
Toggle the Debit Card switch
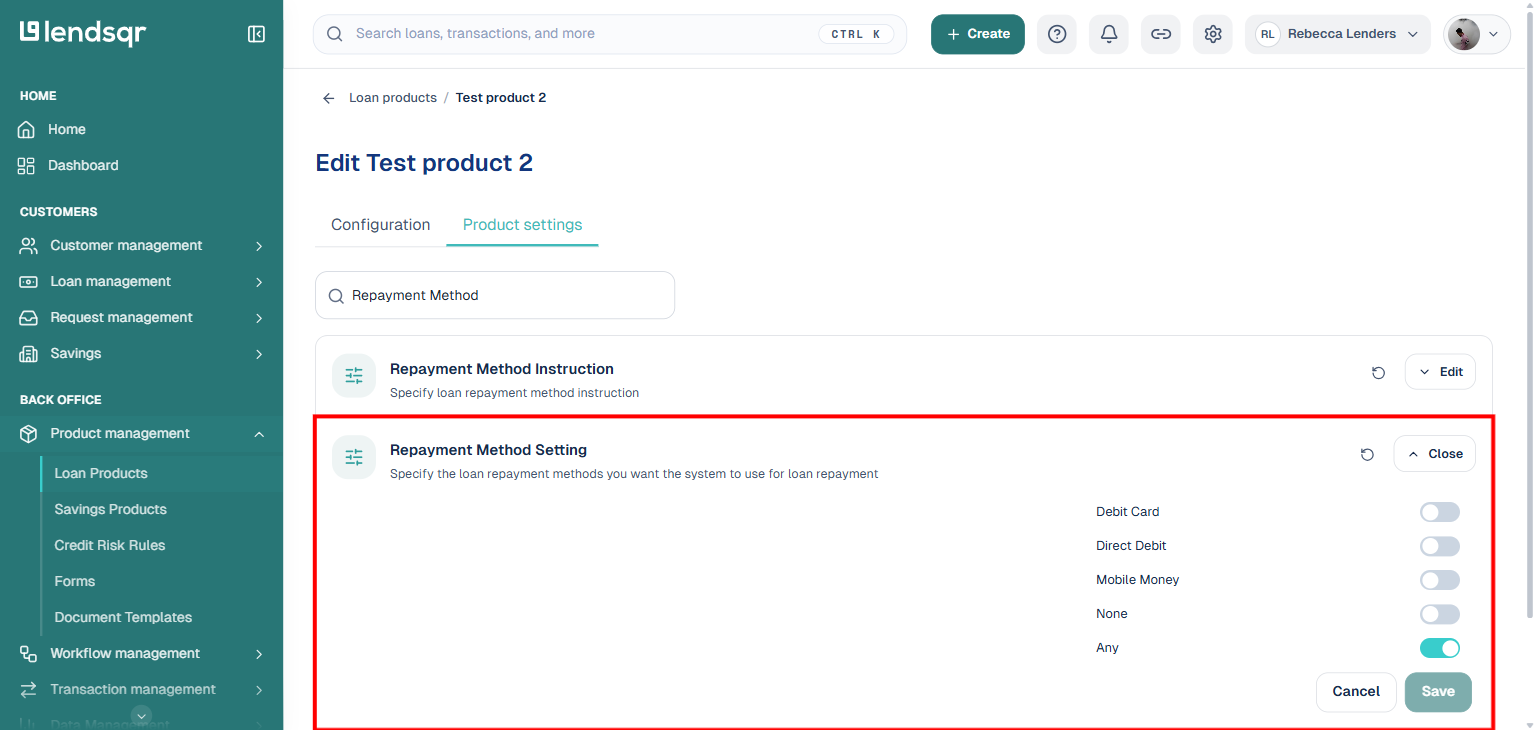tap(1440, 512)
